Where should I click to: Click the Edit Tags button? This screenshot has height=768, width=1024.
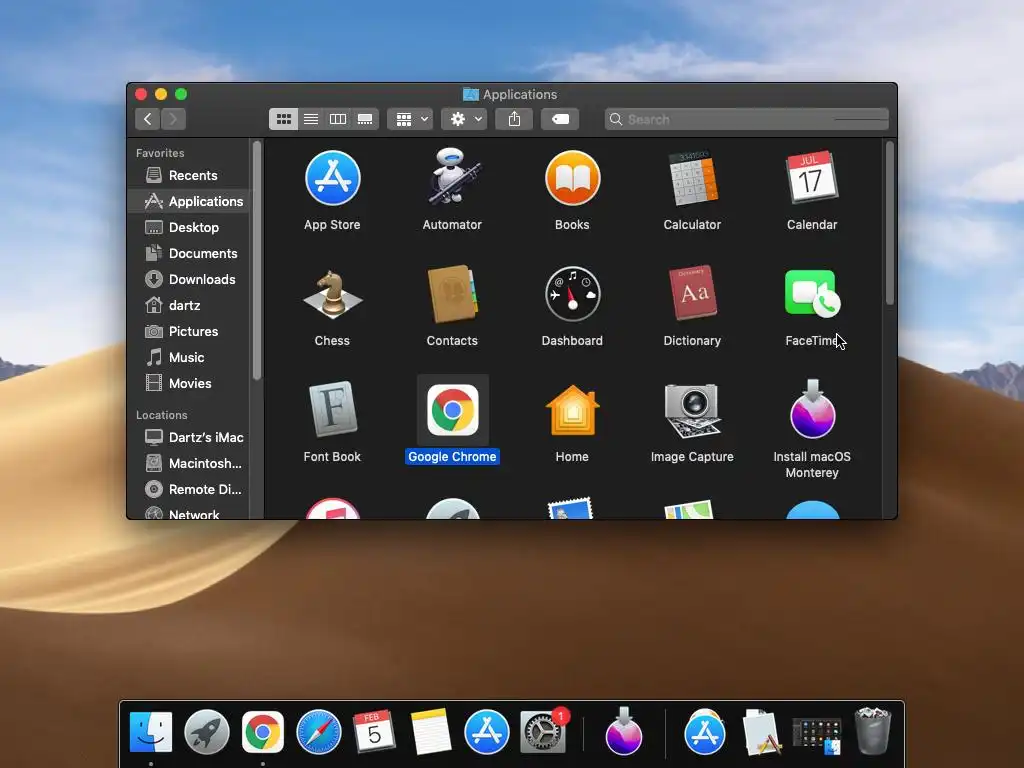pos(560,119)
